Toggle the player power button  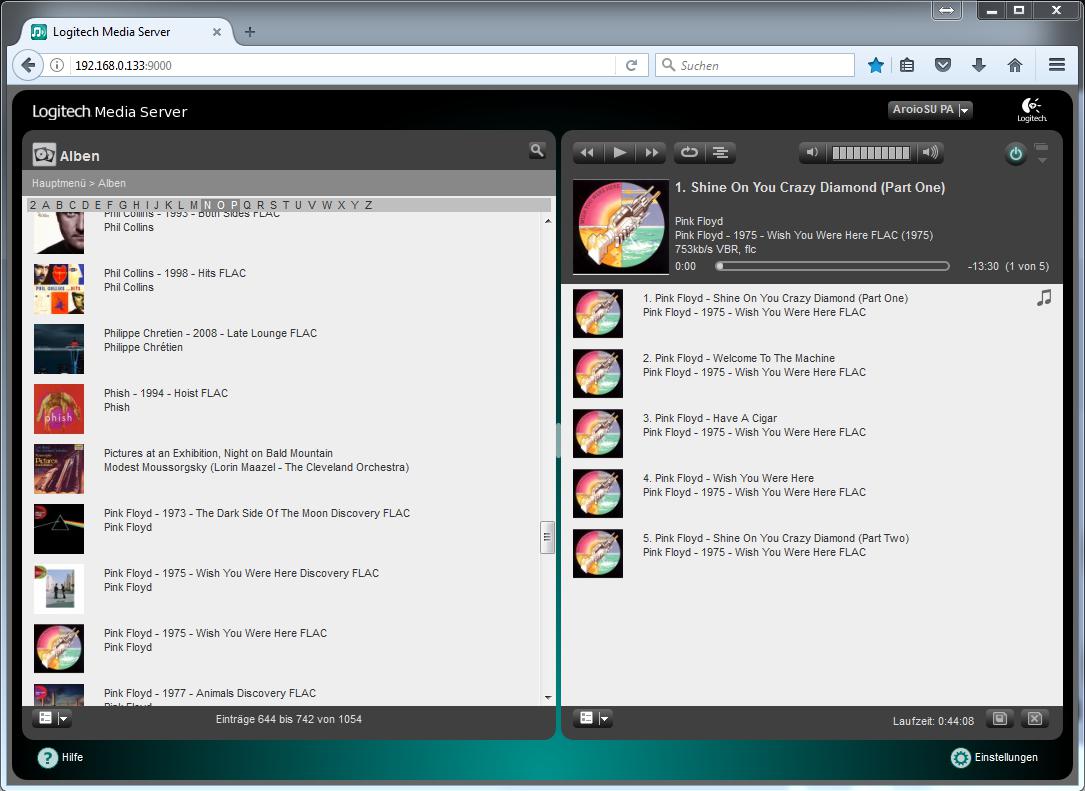pyautogui.click(x=1015, y=154)
